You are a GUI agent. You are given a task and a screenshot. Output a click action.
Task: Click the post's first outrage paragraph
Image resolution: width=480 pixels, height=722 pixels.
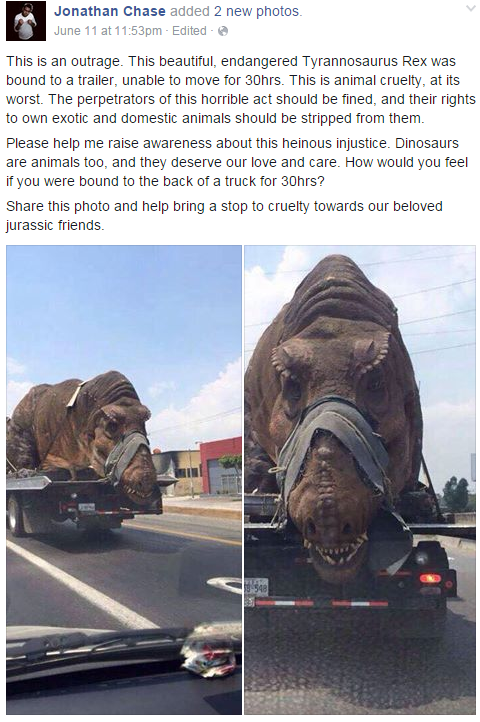240,90
